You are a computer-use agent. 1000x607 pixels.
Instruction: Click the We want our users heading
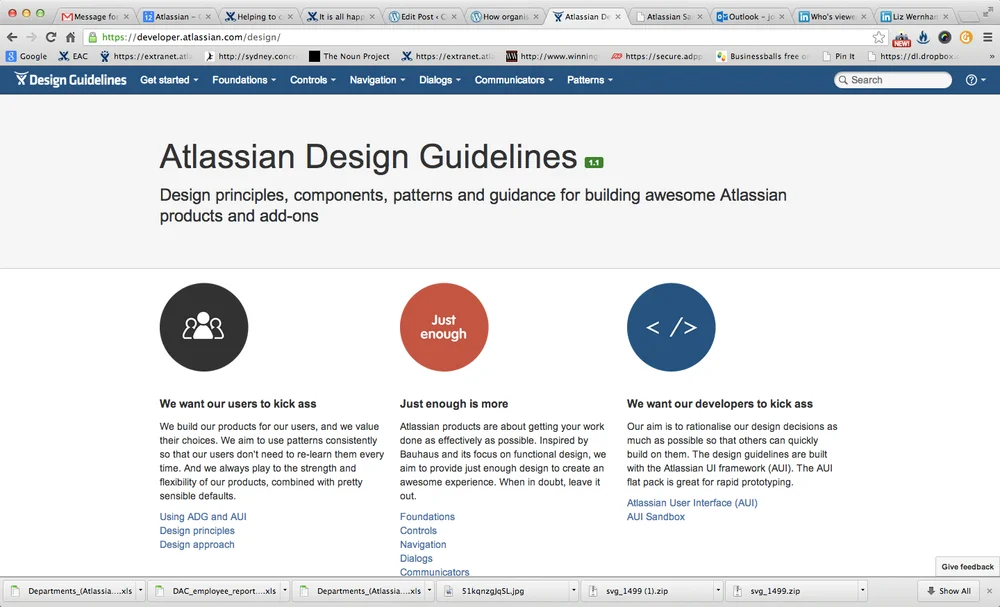pyautogui.click(x=238, y=404)
